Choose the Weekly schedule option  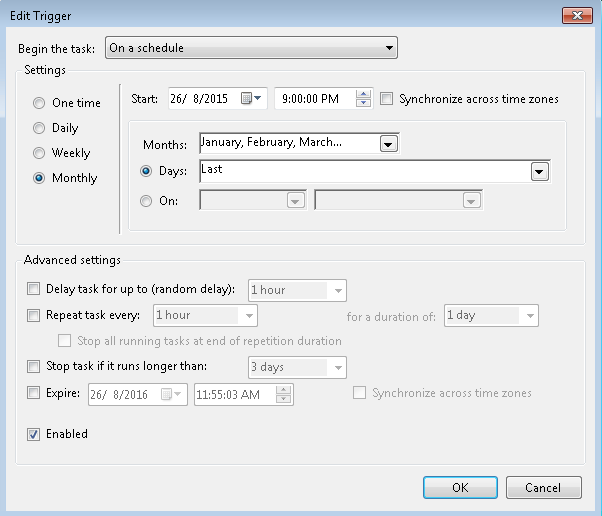pyautogui.click(x=39, y=153)
